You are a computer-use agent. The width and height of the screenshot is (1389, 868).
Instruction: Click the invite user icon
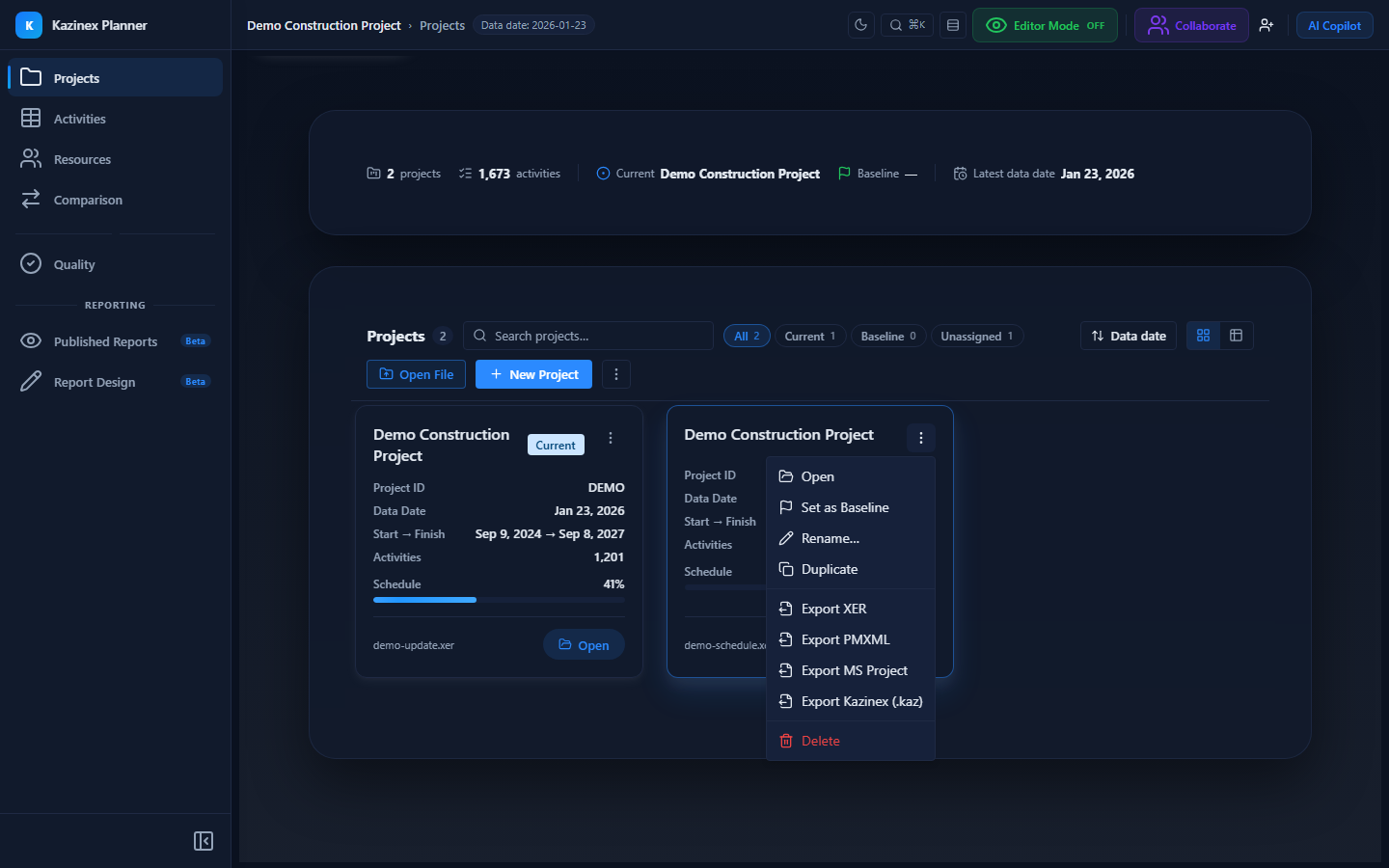[x=1266, y=25]
